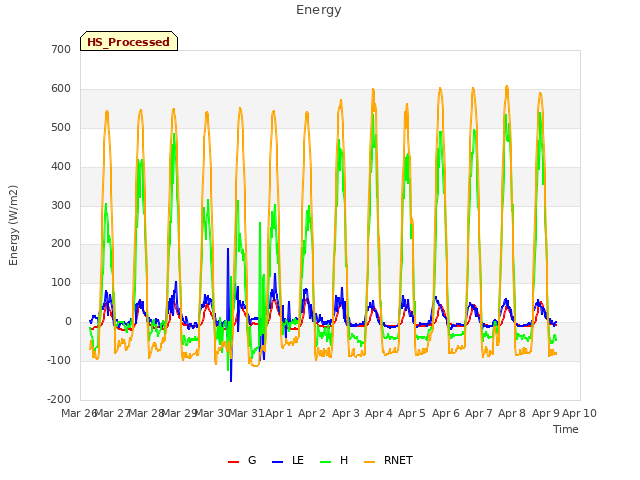This screenshot has height=480, width=640.
Task: Click the Energy (W/m2) axis label
Action: coord(13,225)
